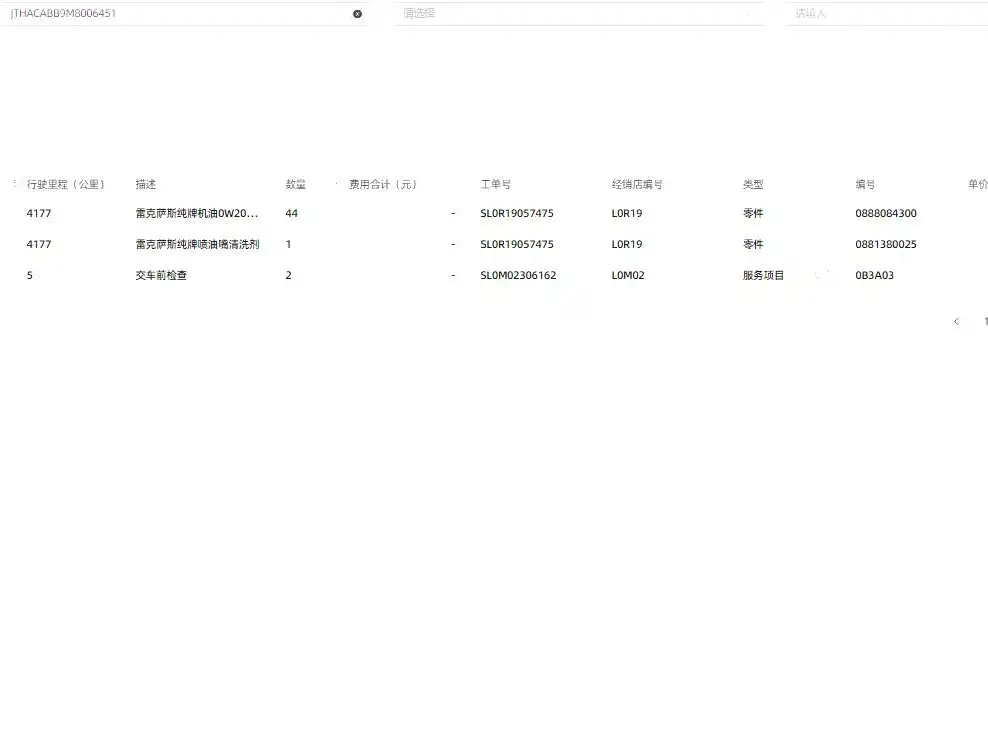988x741 pixels.
Task: Select page 1 in pagination
Action: 985,322
